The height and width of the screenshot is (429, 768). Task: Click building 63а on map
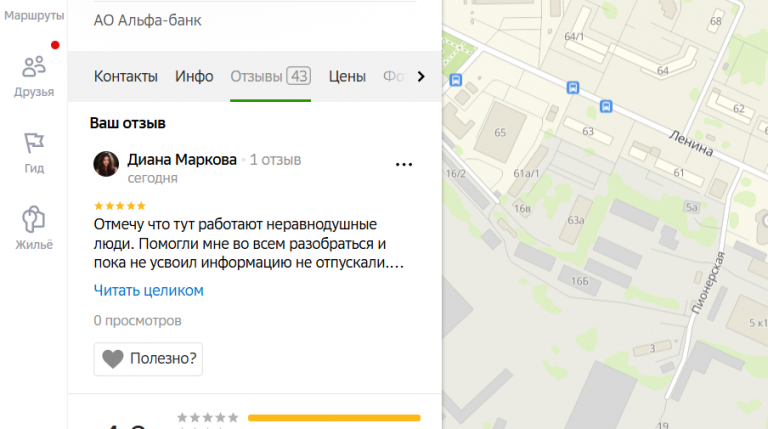(576, 220)
